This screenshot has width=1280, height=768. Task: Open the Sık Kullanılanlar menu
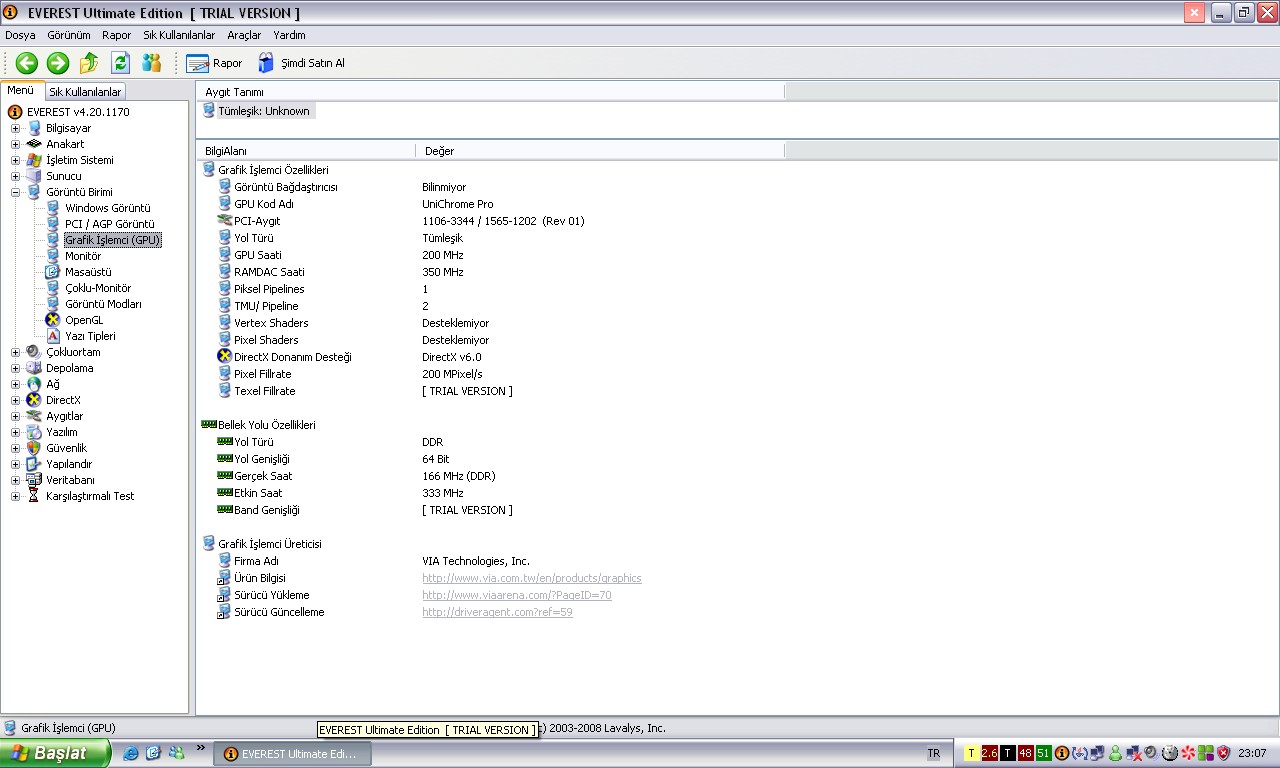point(179,35)
